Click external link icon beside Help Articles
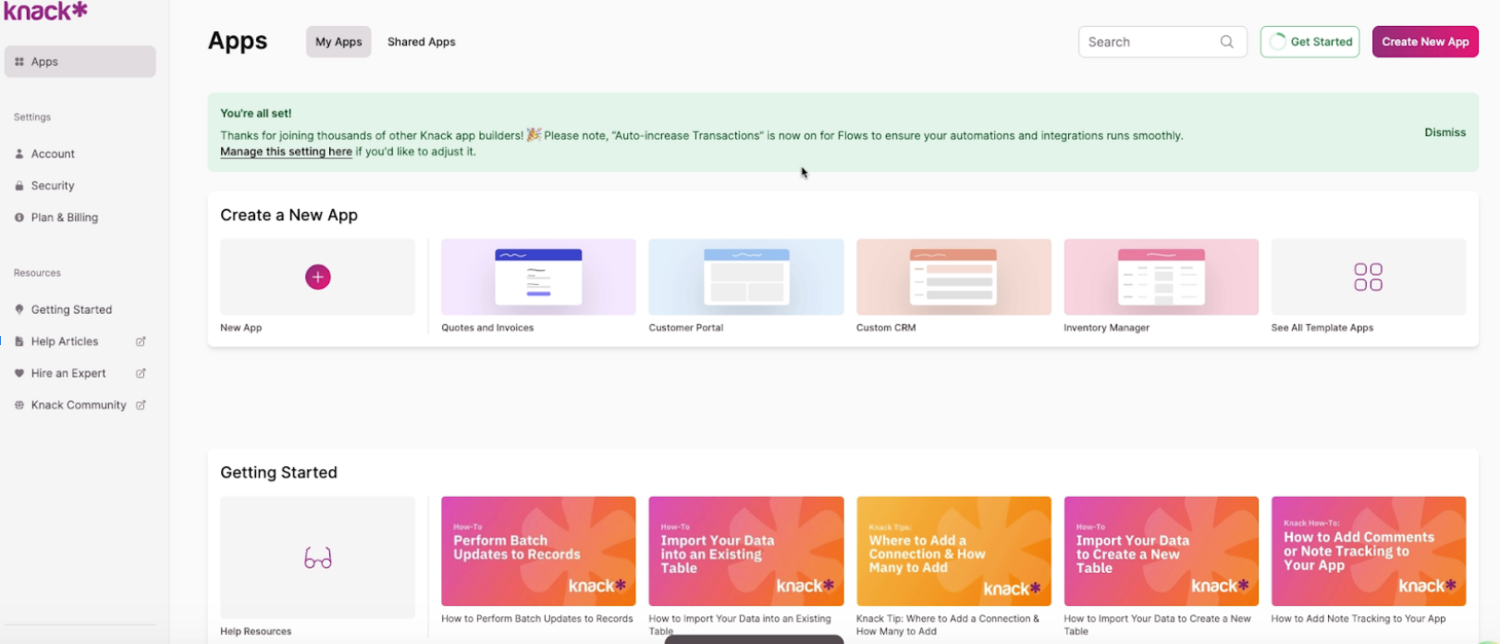 (x=141, y=341)
